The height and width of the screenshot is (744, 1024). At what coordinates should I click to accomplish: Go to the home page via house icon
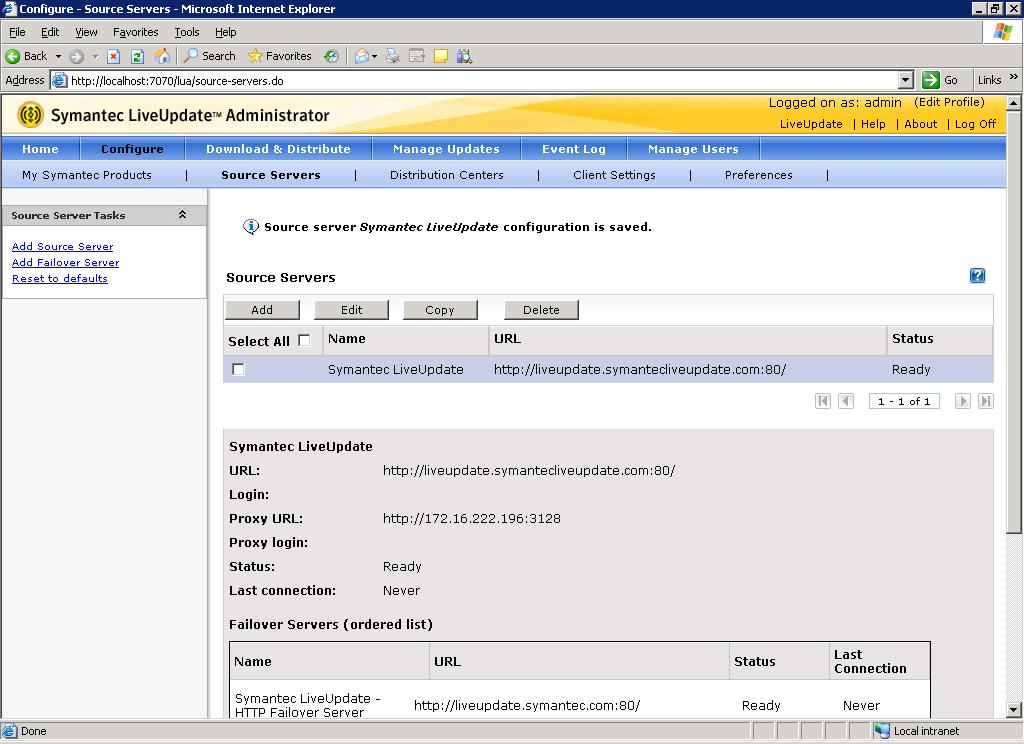click(162, 56)
